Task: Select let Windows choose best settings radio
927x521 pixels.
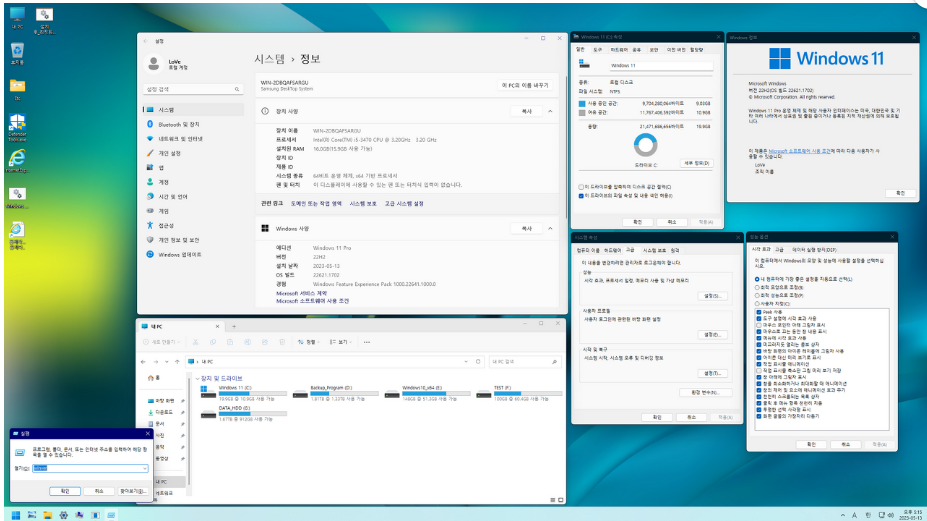Action: pyautogui.click(x=757, y=279)
